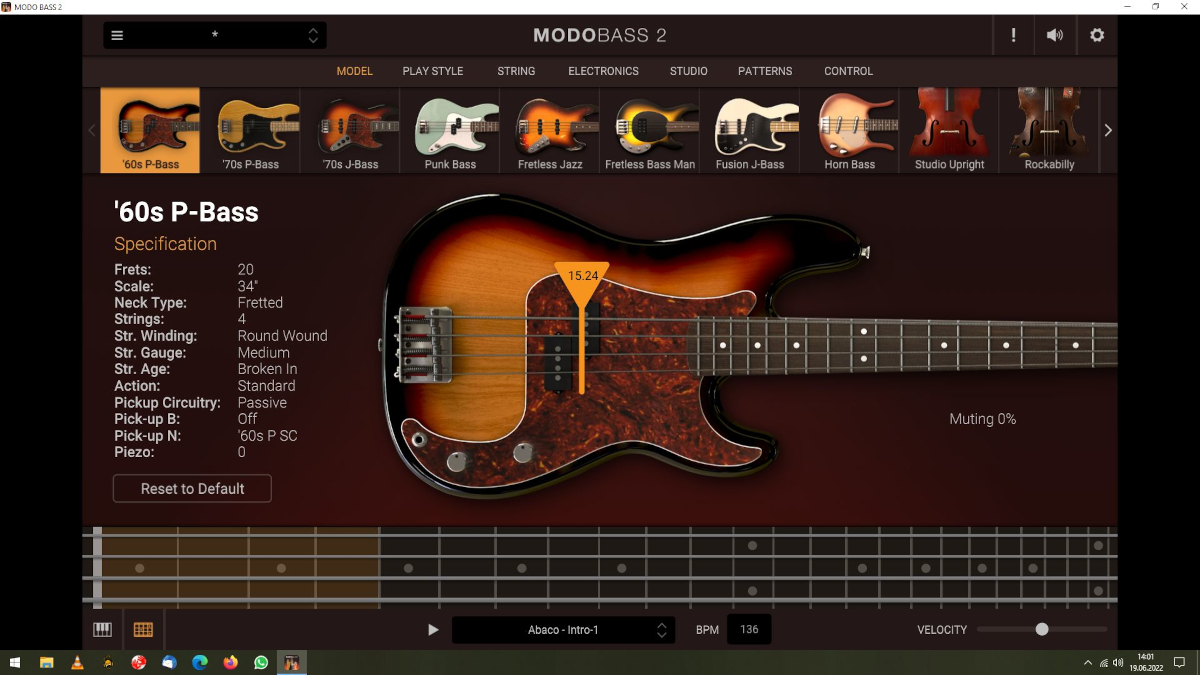Pick the Fusion J-Bass model

pyautogui.click(x=750, y=130)
